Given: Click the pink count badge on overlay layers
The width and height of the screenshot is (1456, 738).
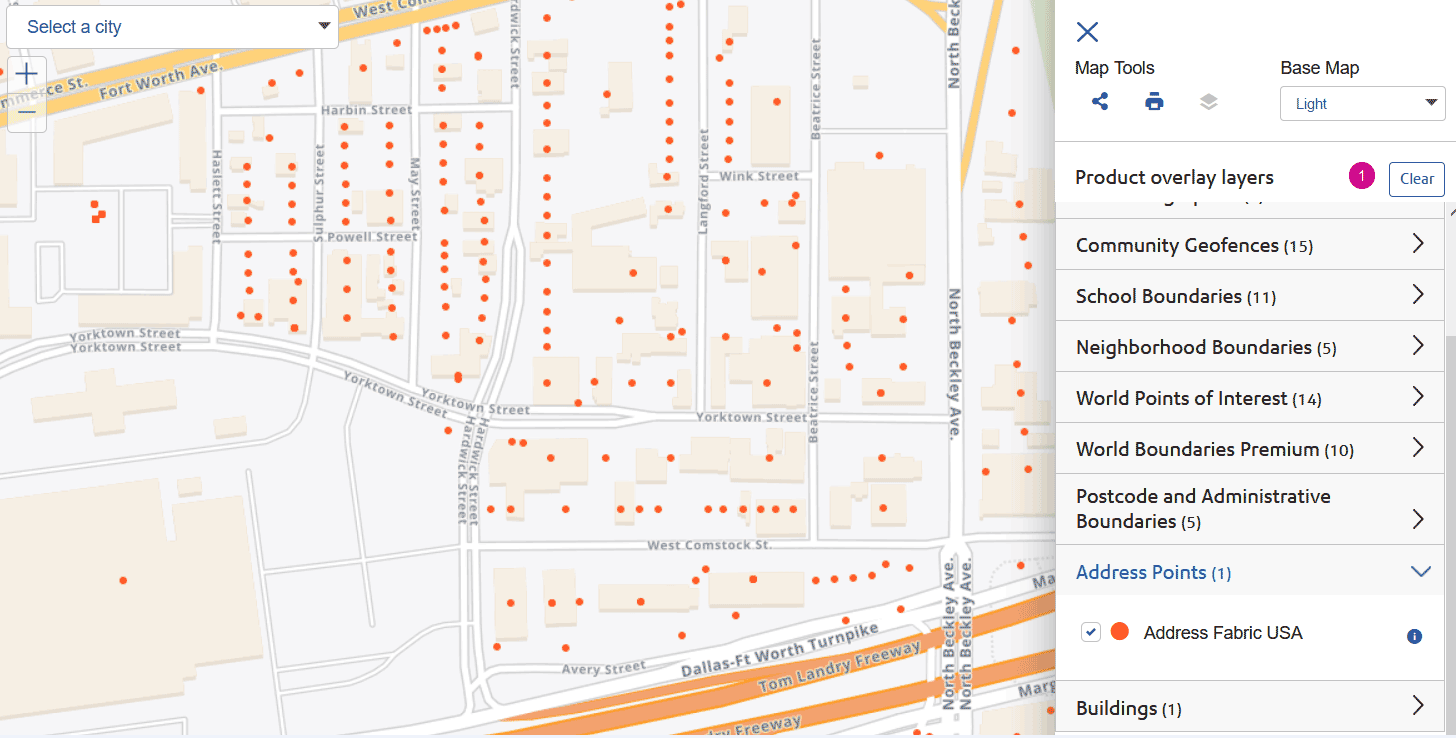Looking at the screenshot, I should click(x=1361, y=175).
